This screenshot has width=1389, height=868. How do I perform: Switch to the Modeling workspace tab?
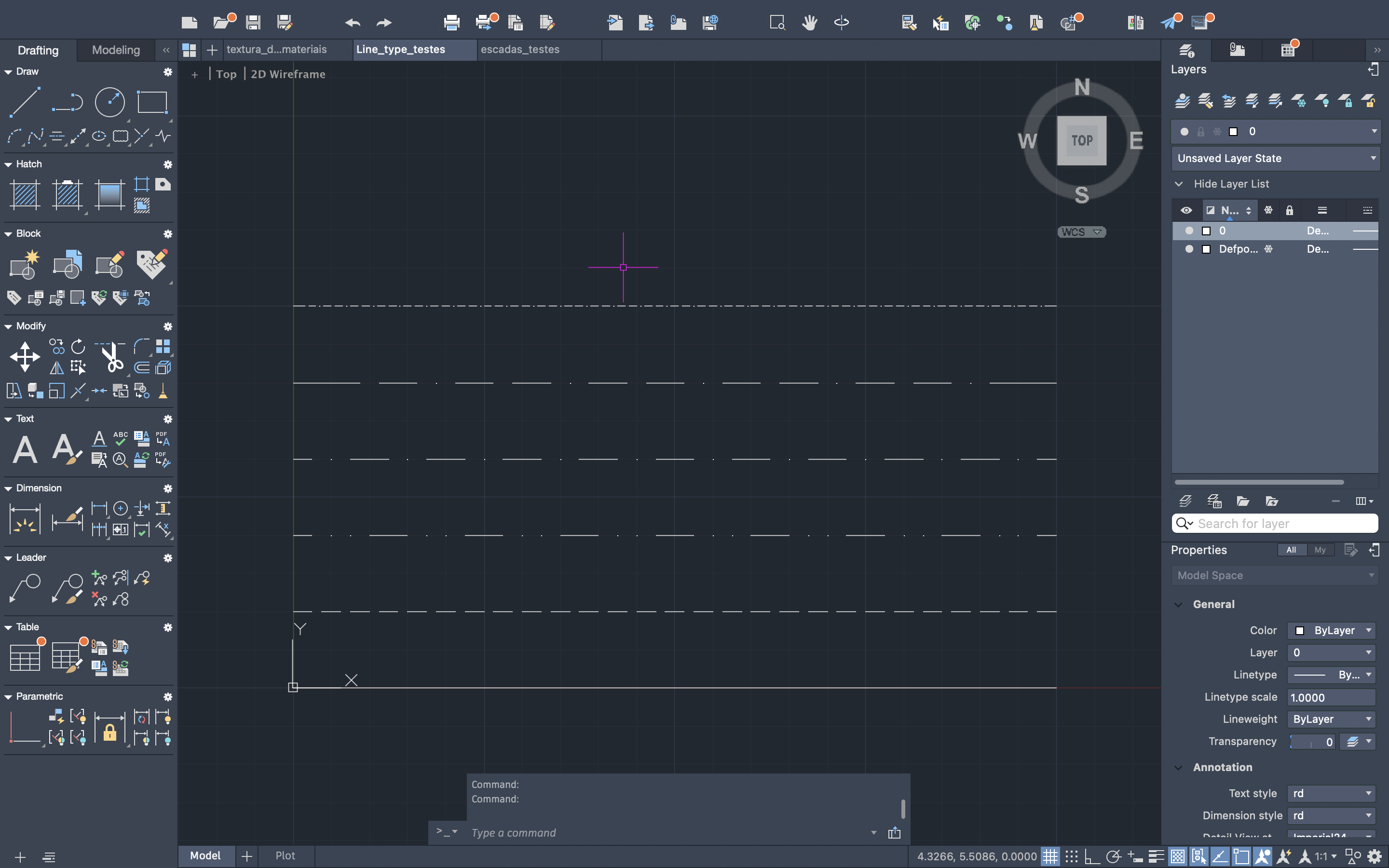[x=116, y=50]
